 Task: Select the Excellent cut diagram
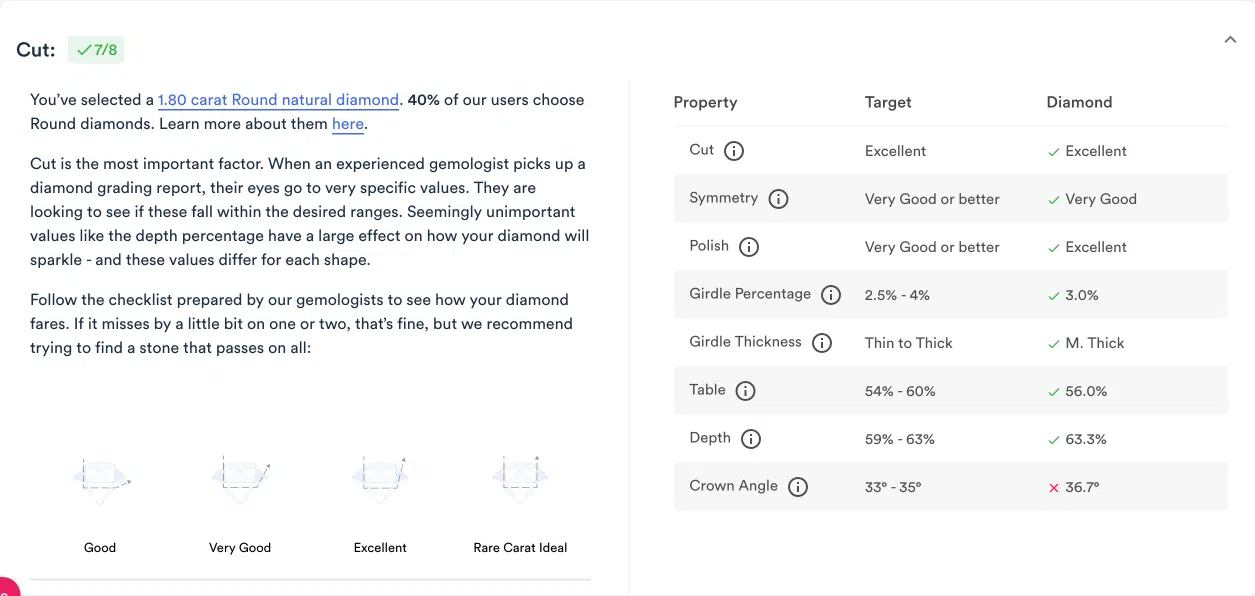380,478
